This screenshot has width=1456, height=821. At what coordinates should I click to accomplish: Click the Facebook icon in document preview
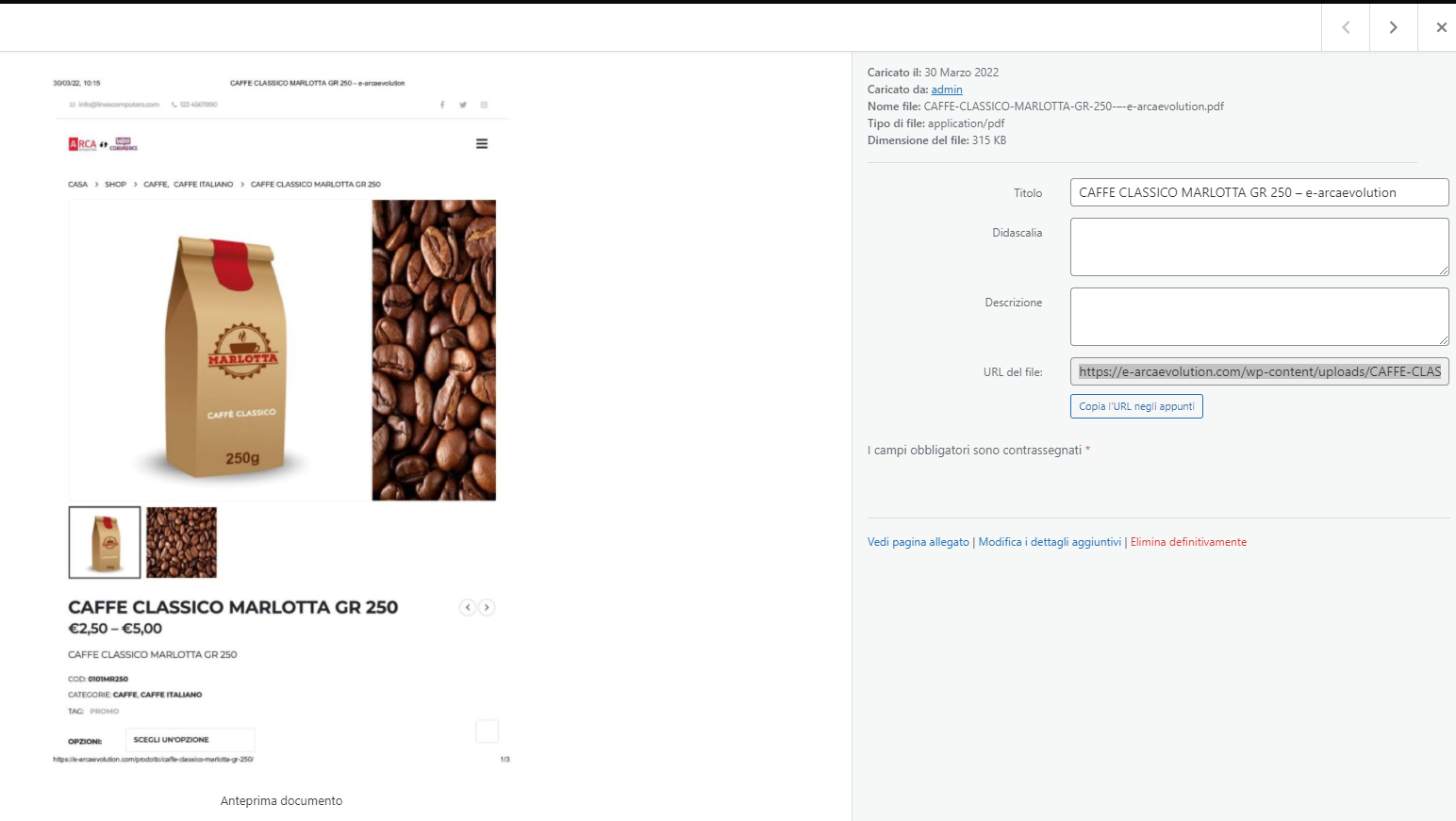click(442, 105)
